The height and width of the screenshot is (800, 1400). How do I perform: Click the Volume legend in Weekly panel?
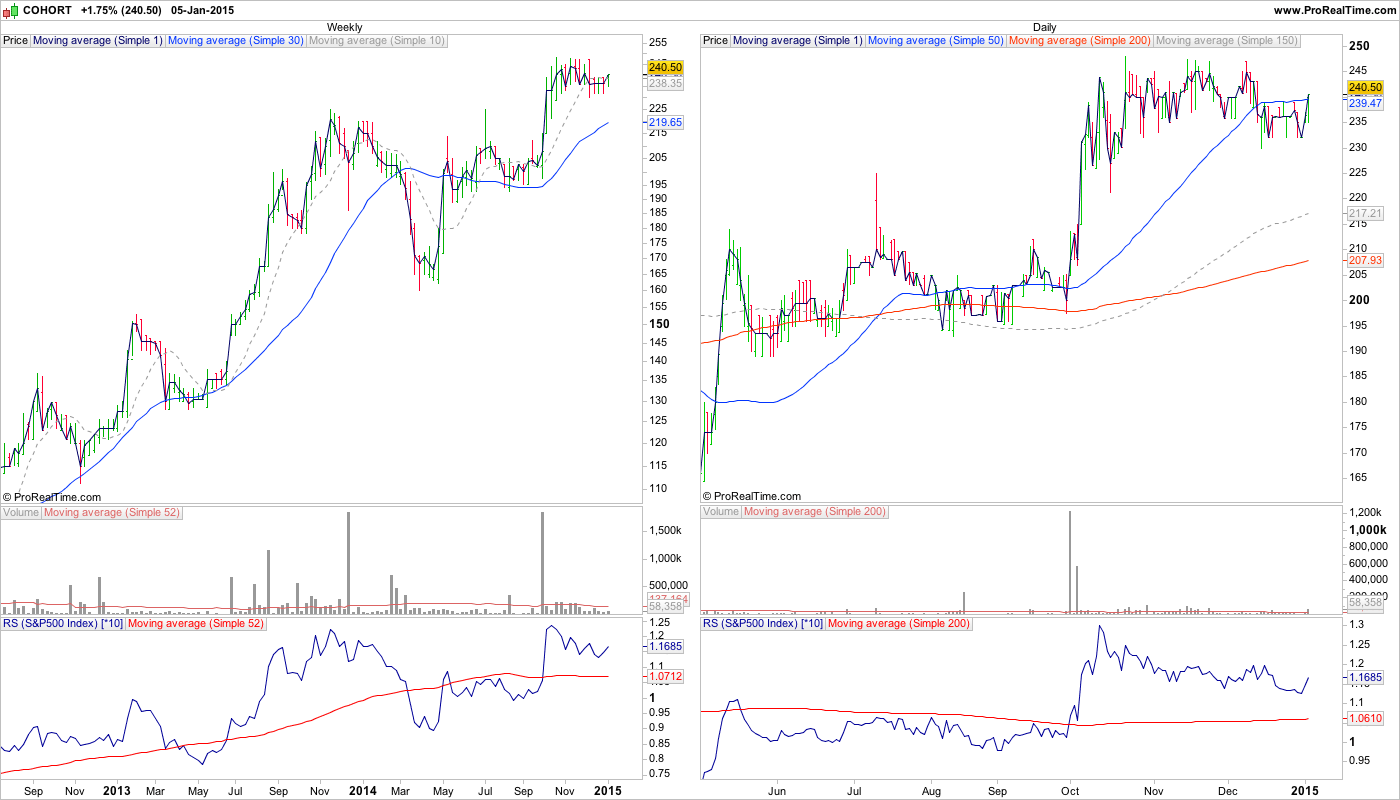pyautogui.click(x=21, y=513)
